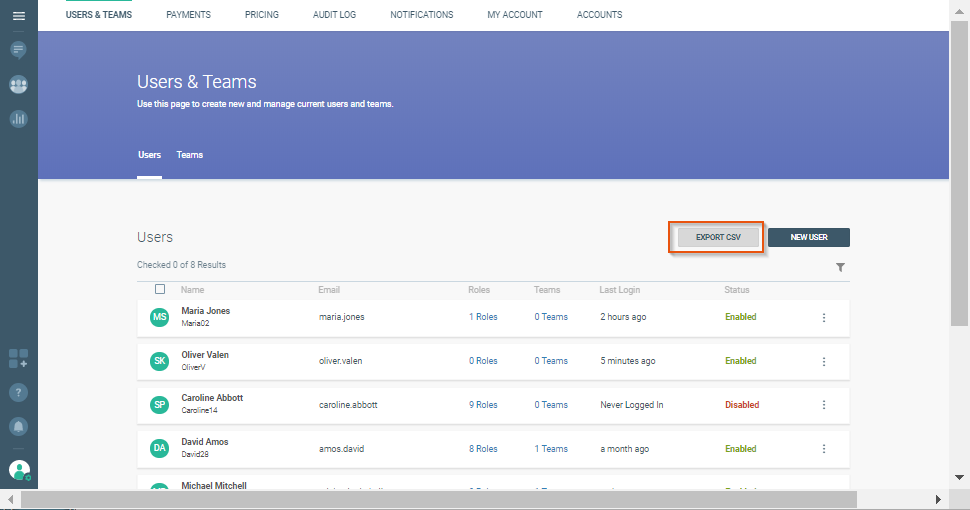Open the filter funnel above users table
The width and height of the screenshot is (970, 510).
pyautogui.click(x=840, y=267)
